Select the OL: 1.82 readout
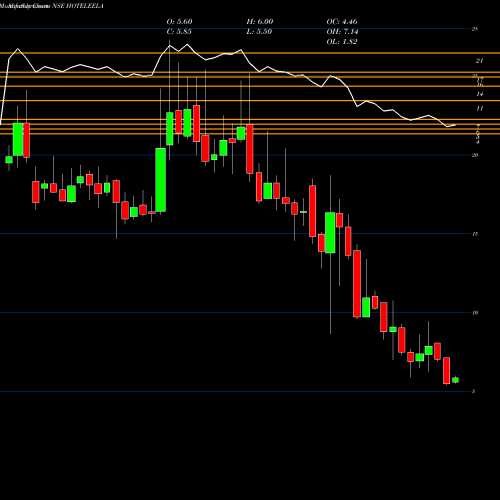Screen dimensions: 500x500 coord(342,42)
